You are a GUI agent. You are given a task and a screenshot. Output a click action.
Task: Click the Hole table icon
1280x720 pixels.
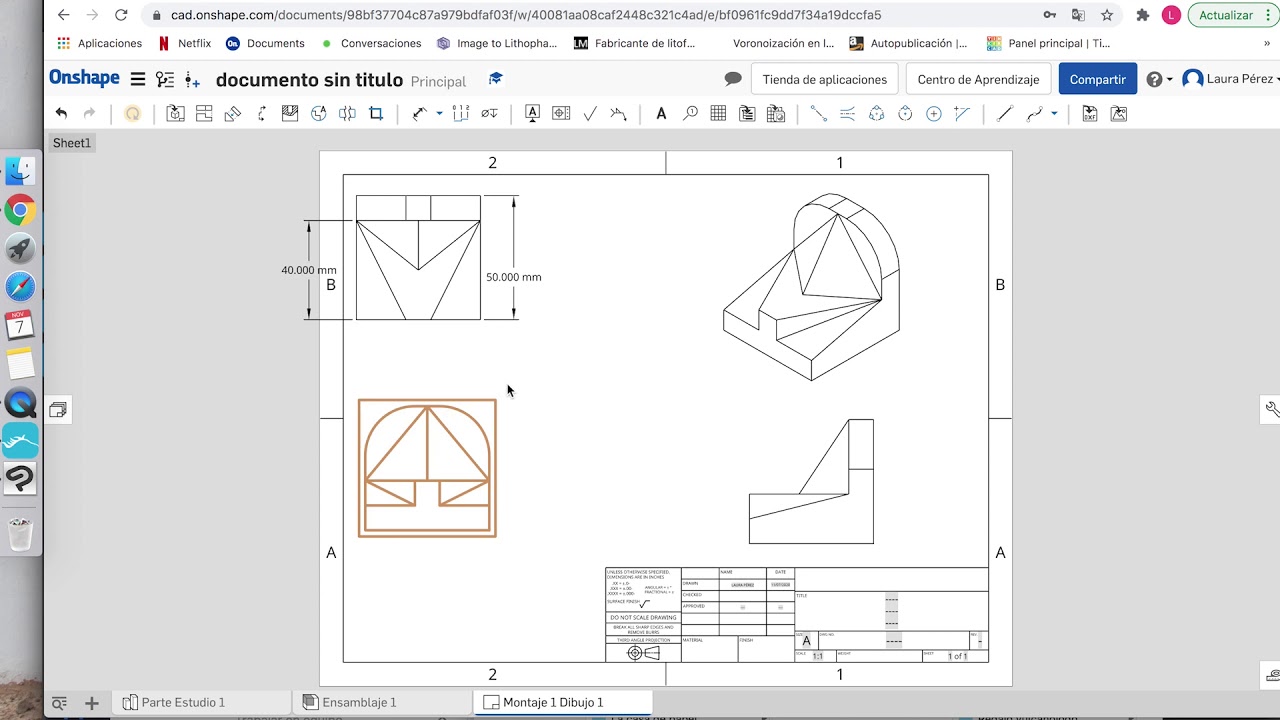point(776,114)
